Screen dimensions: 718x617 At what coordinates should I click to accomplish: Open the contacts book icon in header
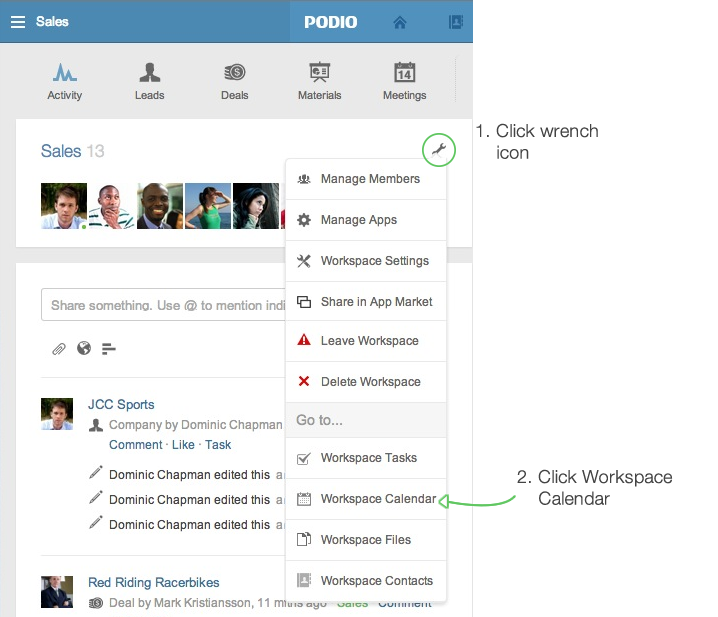[x=456, y=22]
